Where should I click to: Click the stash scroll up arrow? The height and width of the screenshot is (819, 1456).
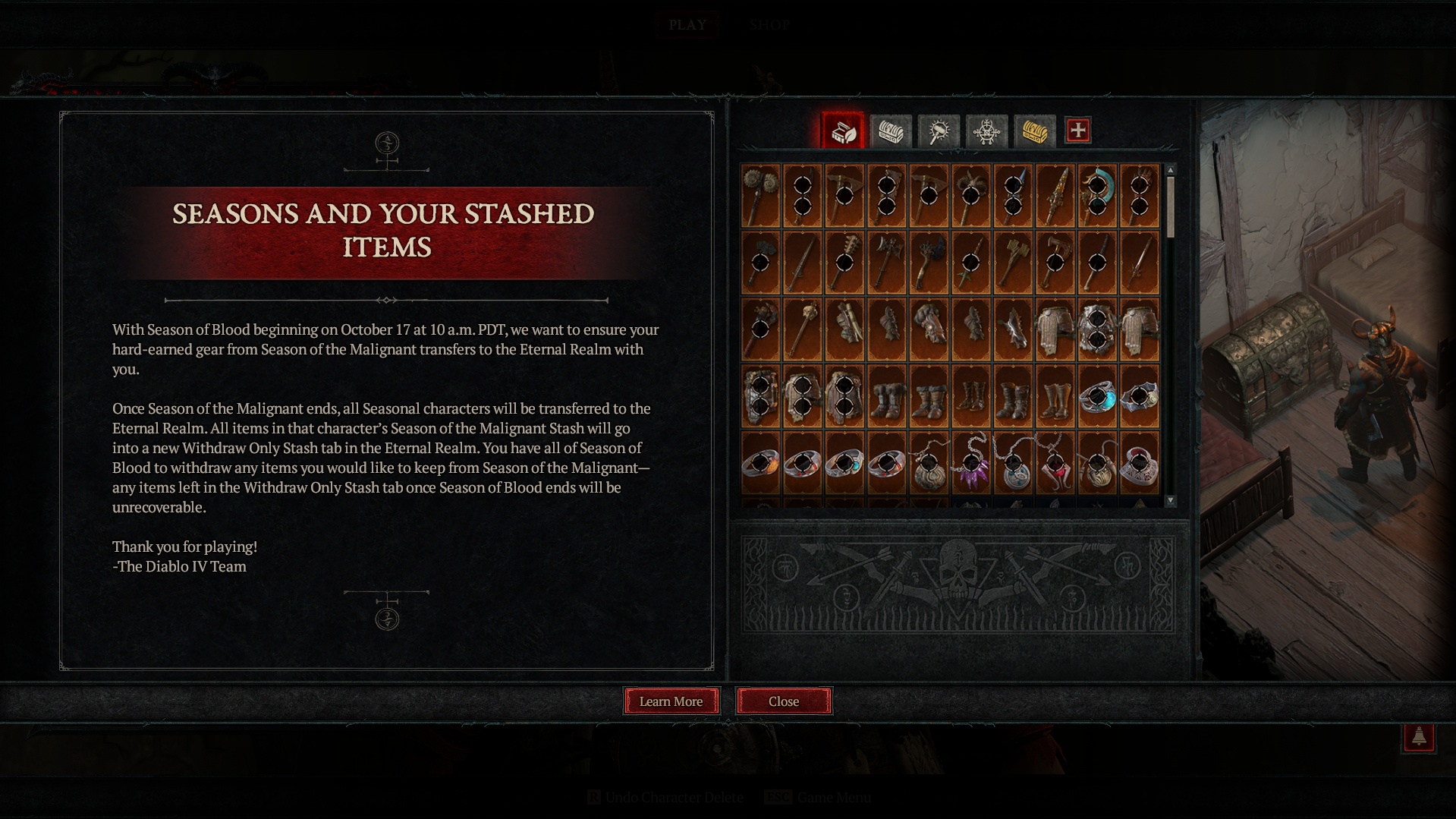click(1171, 170)
